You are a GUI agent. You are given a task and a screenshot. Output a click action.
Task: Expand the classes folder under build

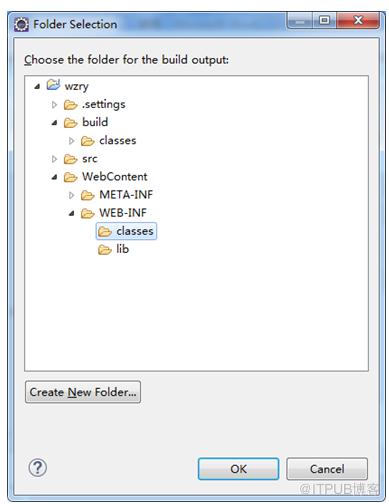pyautogui.click(x=71, y=141)
